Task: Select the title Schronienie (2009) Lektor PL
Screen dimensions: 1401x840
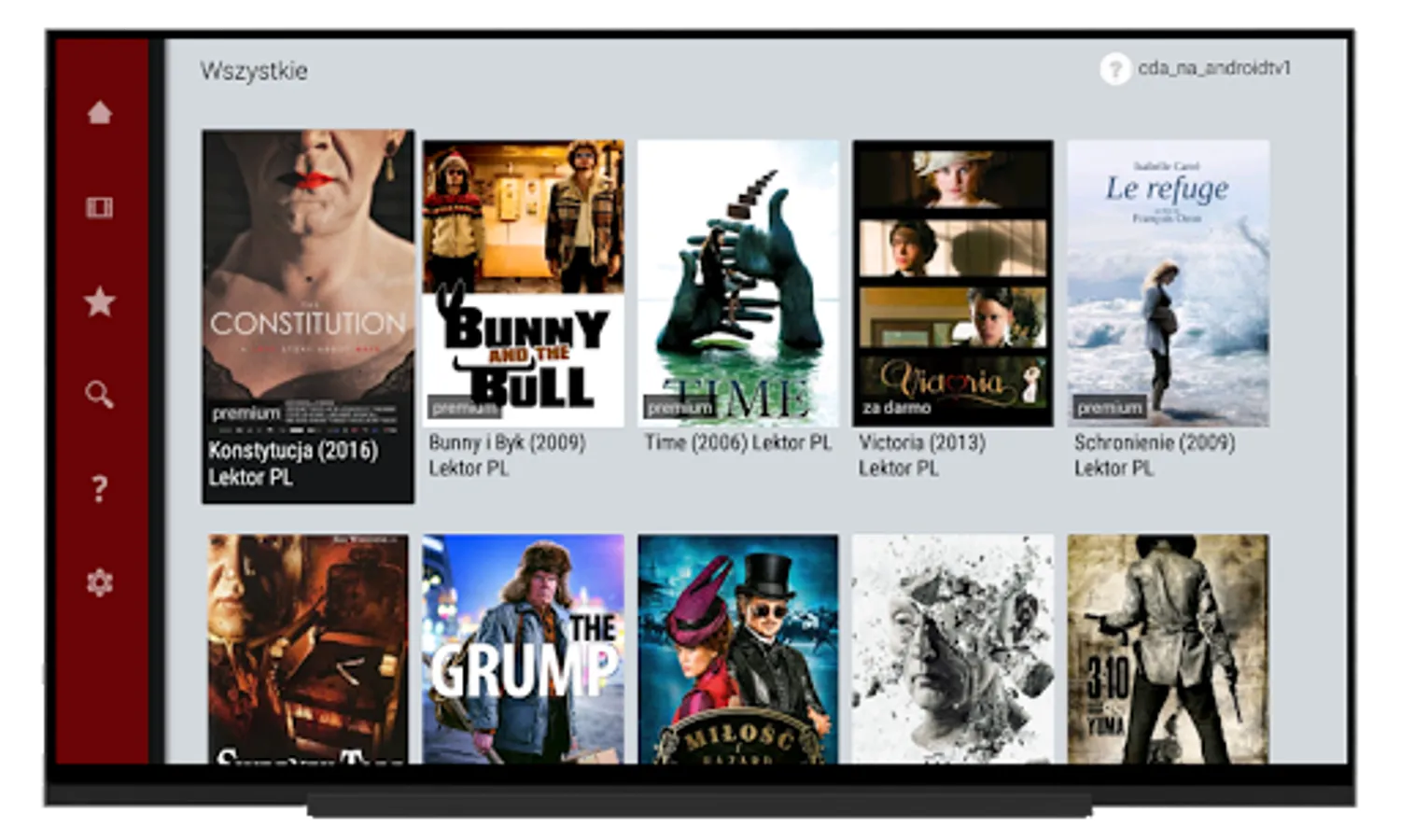Action: 1155,455
